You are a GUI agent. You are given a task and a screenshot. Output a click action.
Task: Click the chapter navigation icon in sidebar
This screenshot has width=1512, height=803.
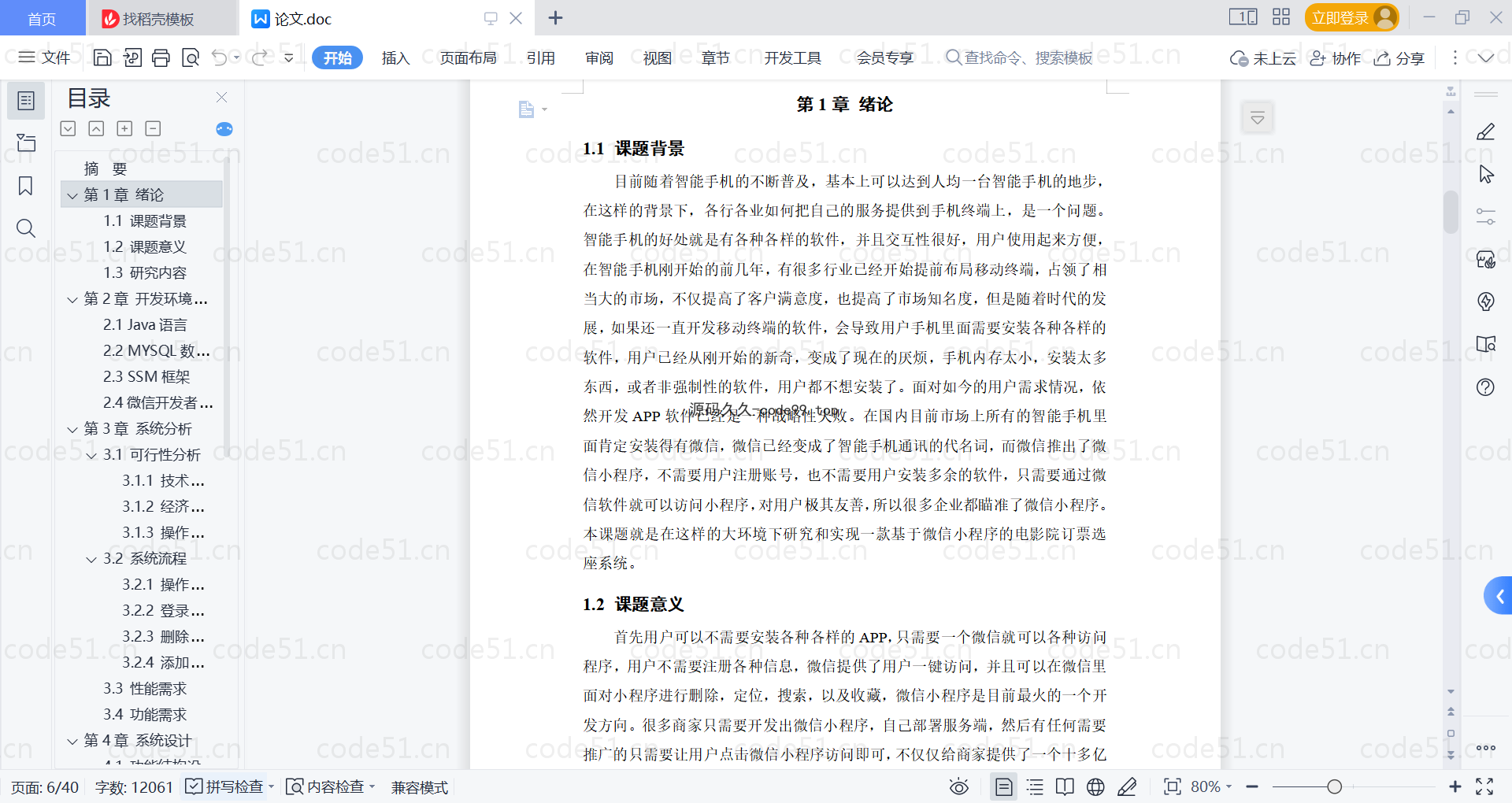26,143
